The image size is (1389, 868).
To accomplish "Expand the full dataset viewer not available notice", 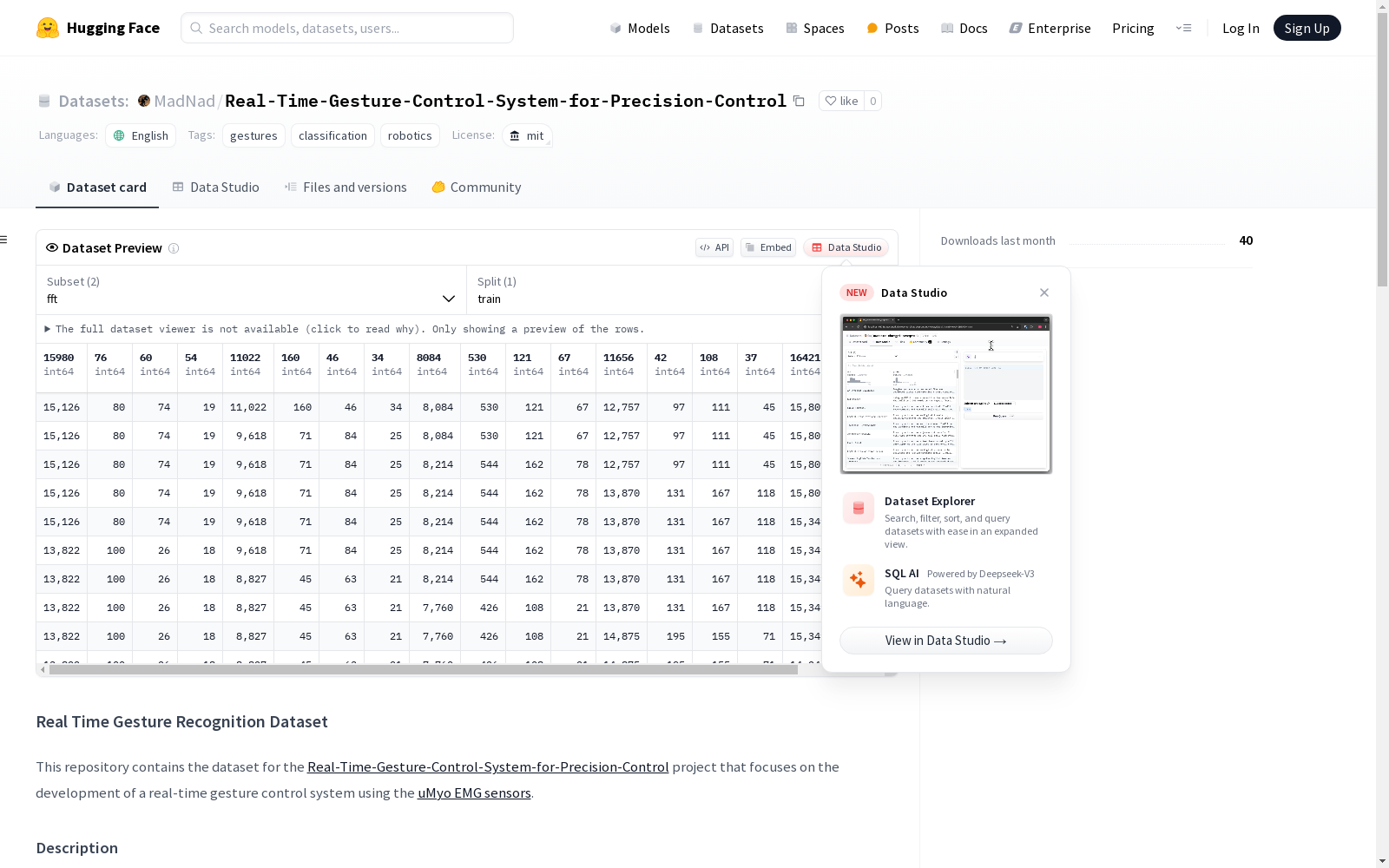I will point(345,329).
